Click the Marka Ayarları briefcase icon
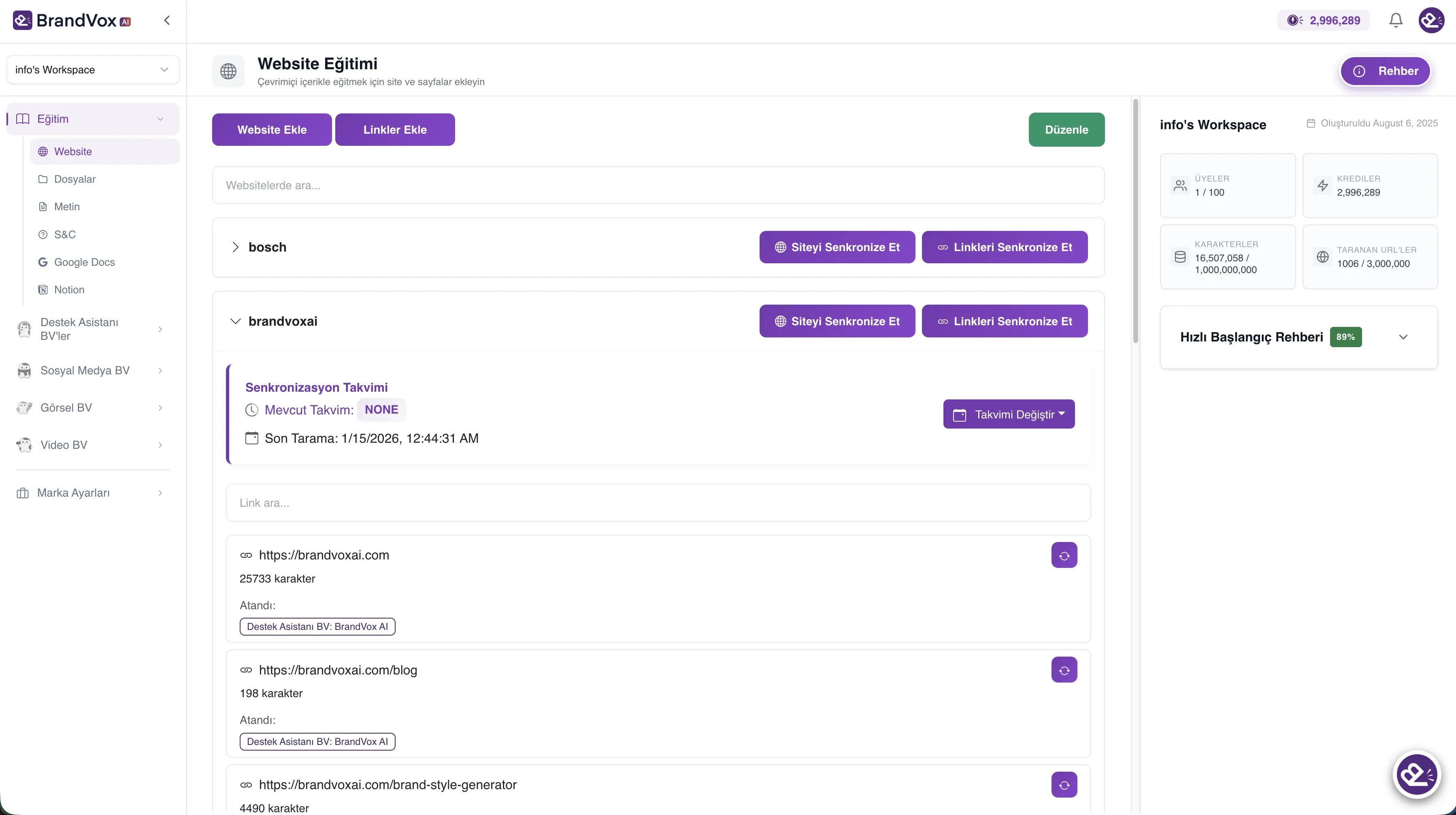Screen dimensions: 1456x815 23,493
